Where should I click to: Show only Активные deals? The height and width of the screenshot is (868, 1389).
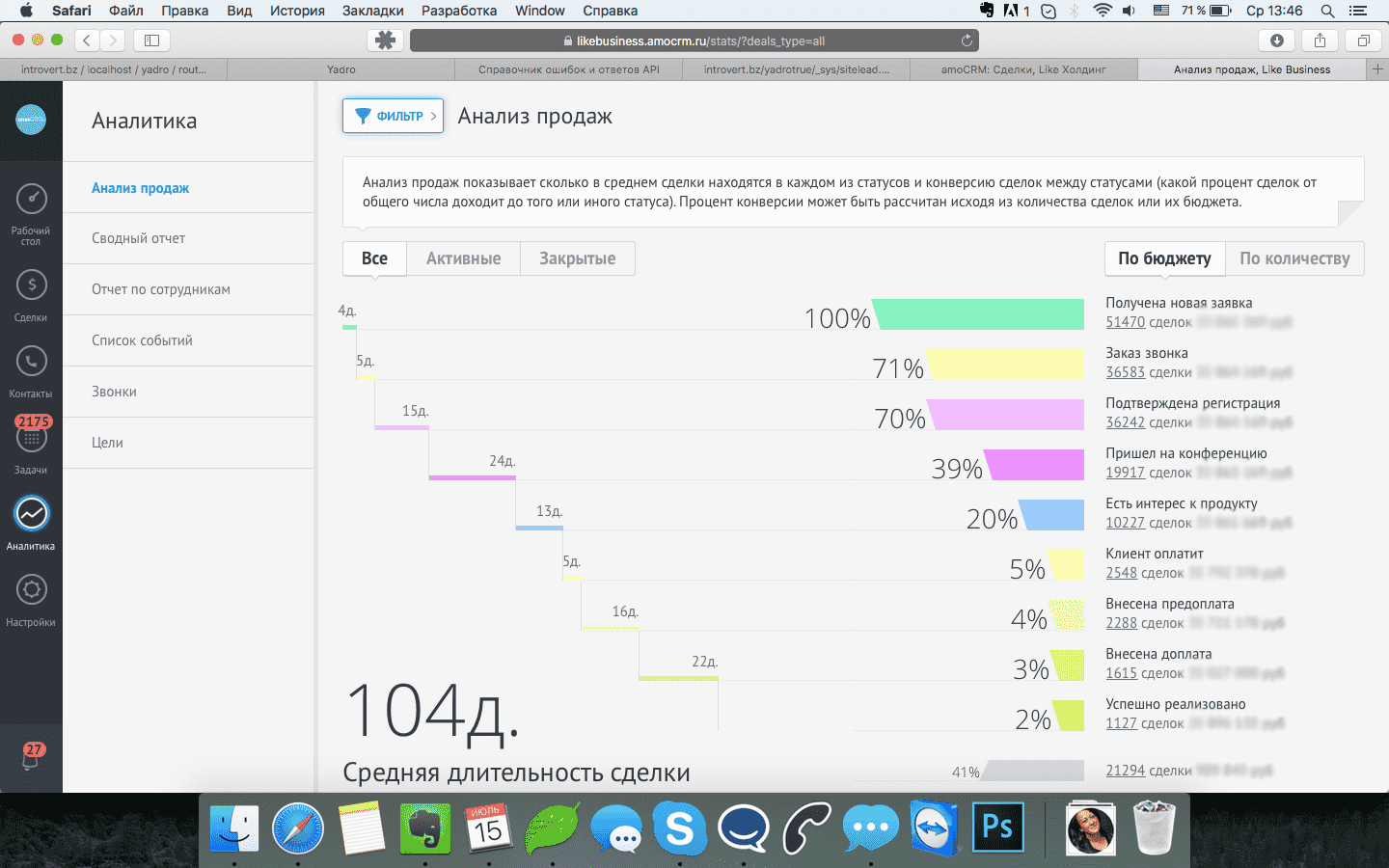[x=463, y=258]
